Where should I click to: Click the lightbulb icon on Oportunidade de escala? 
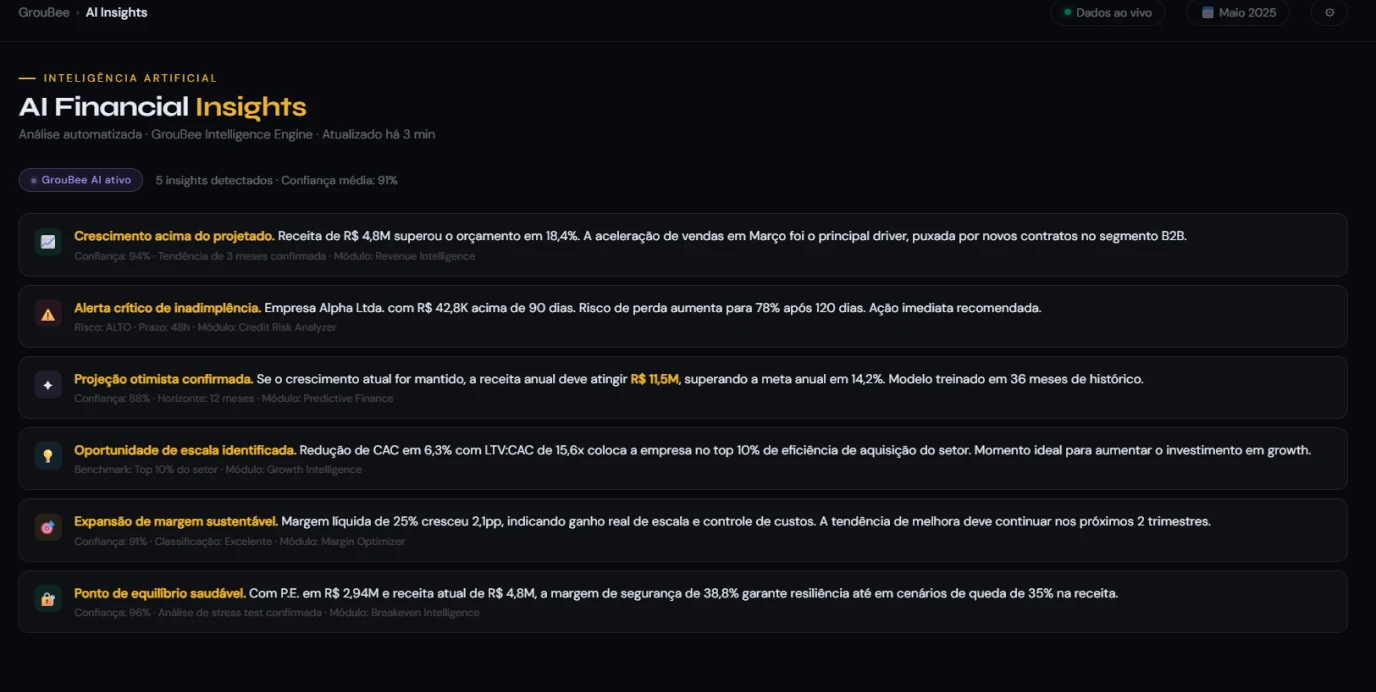tap(48, 456)
